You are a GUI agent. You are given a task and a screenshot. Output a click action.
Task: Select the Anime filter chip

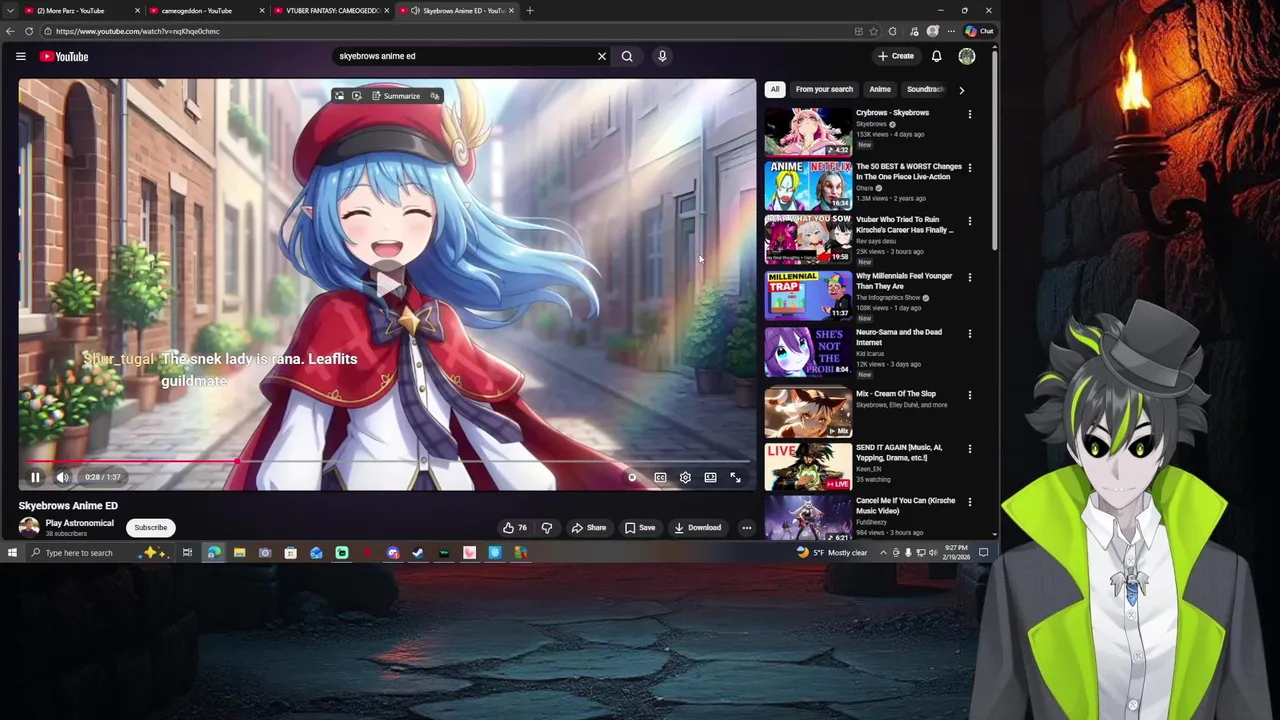[880, 89]
